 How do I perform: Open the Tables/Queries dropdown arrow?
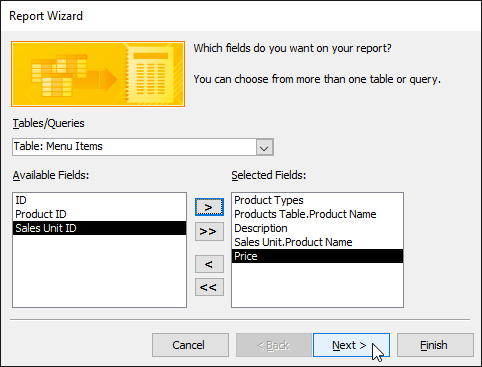pos(264,147)
